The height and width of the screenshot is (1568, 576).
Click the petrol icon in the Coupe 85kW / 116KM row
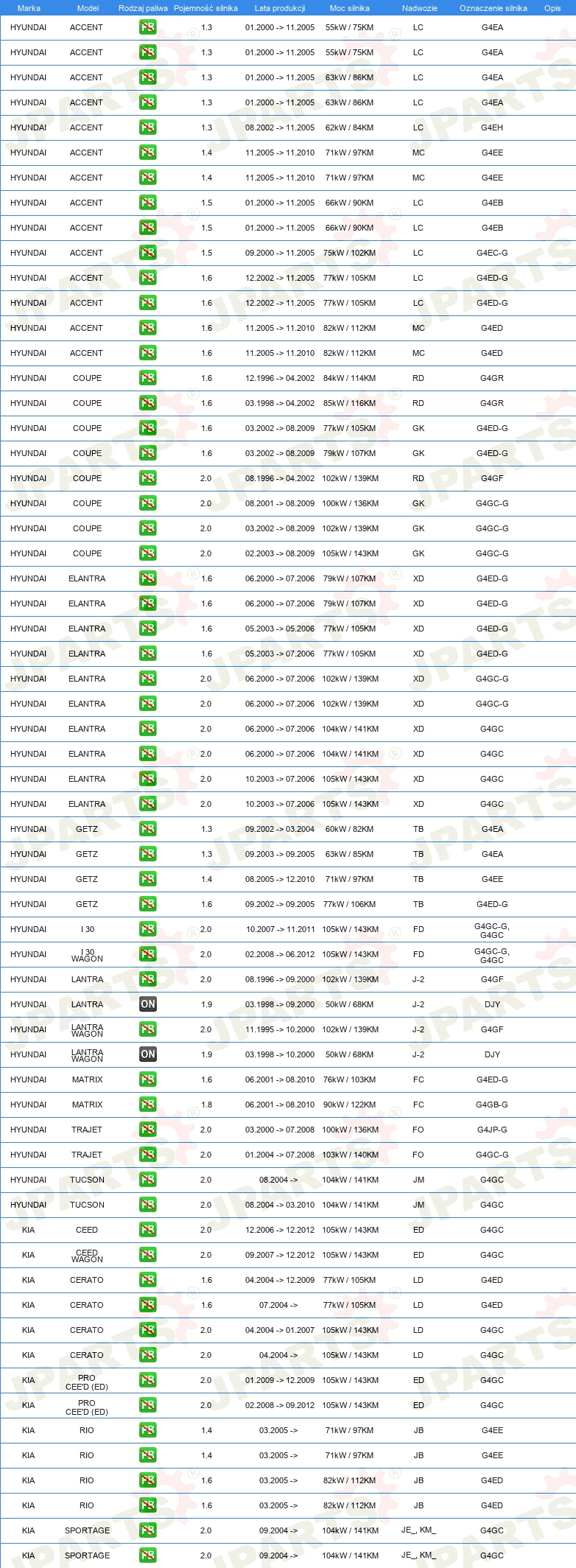tap(147, 403)
